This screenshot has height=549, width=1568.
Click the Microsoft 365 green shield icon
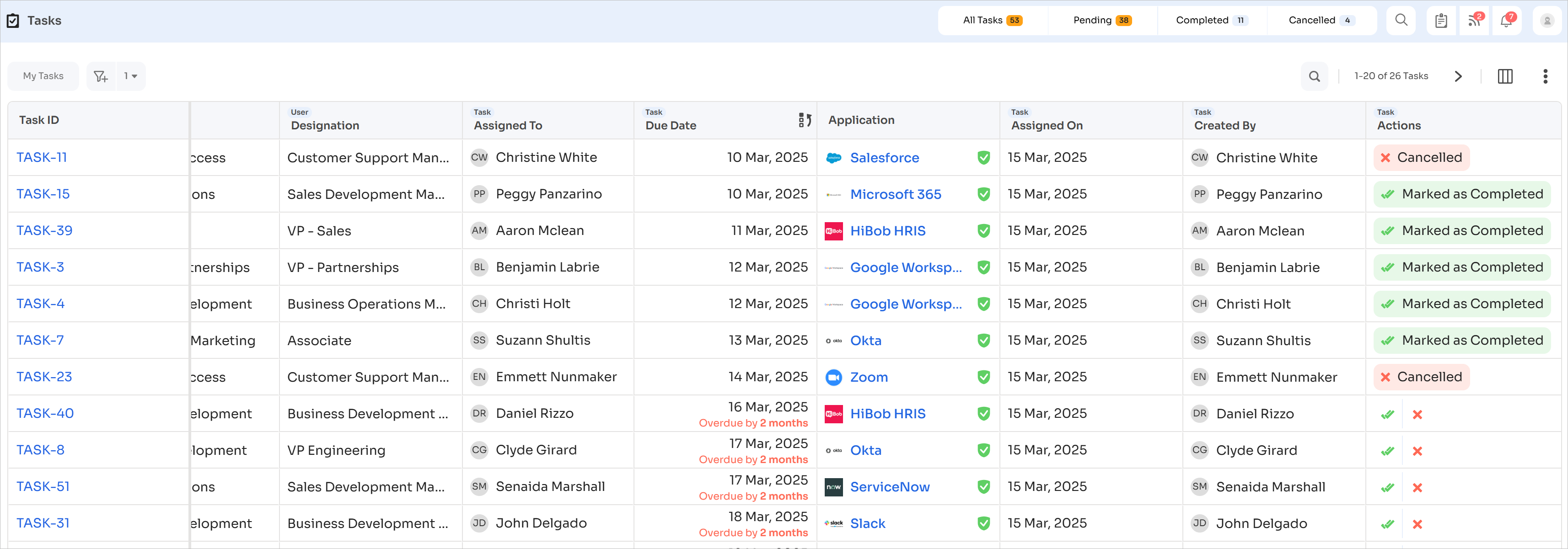coord(983,194)
